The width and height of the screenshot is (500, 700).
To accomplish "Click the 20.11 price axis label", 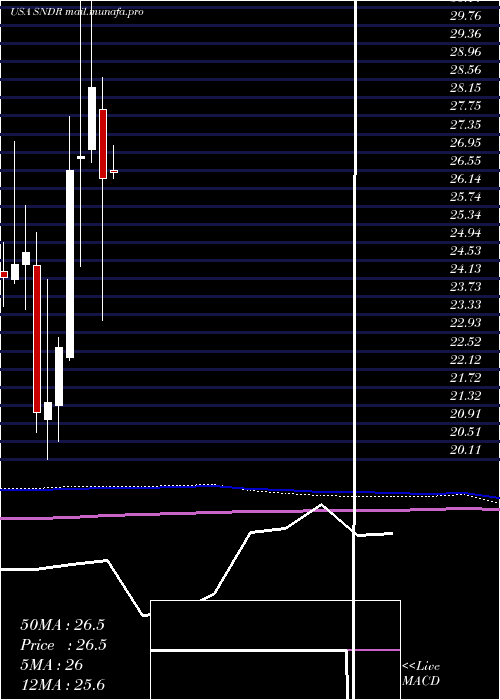I will [466, 450].
